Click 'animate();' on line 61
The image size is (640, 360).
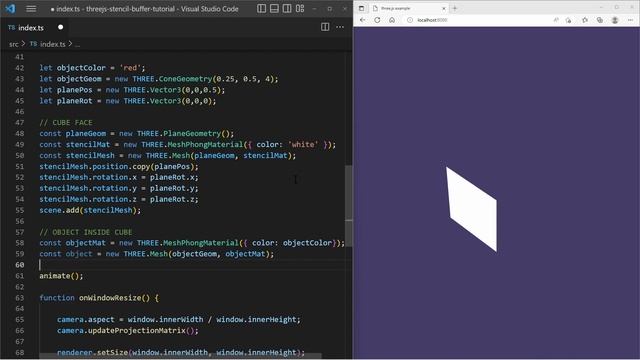[x=61, y=276]
